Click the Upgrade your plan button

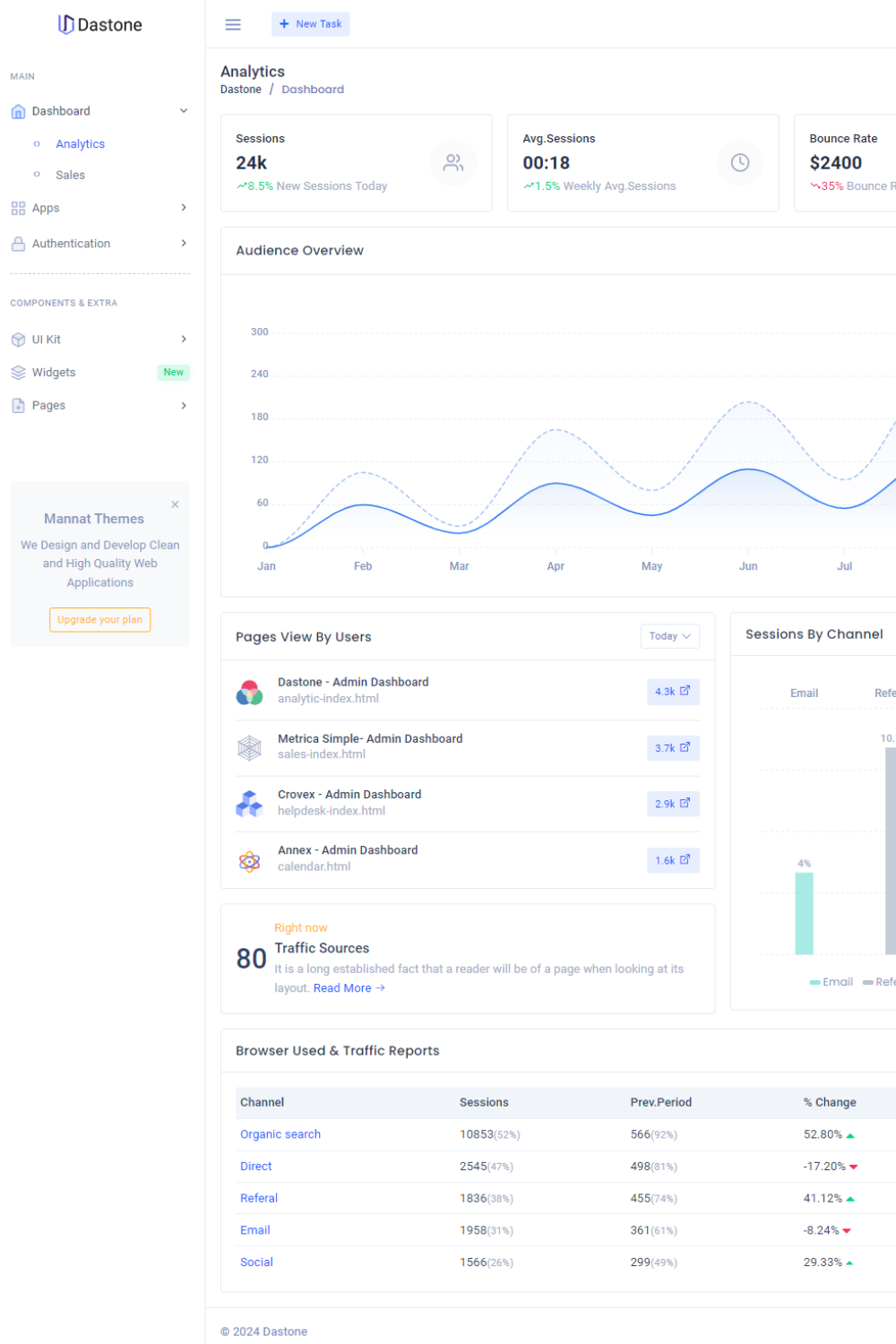point(99,620)
